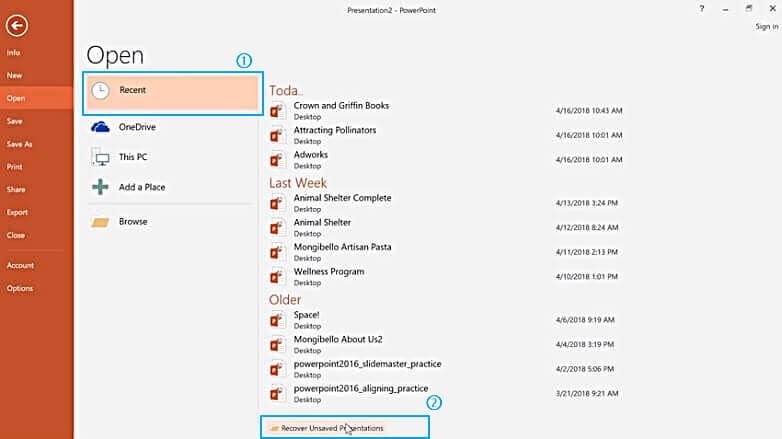This screenshot has height=439, width=782.
Task: Choose Save As in the sidebar
Action: [x=19, y=144]
